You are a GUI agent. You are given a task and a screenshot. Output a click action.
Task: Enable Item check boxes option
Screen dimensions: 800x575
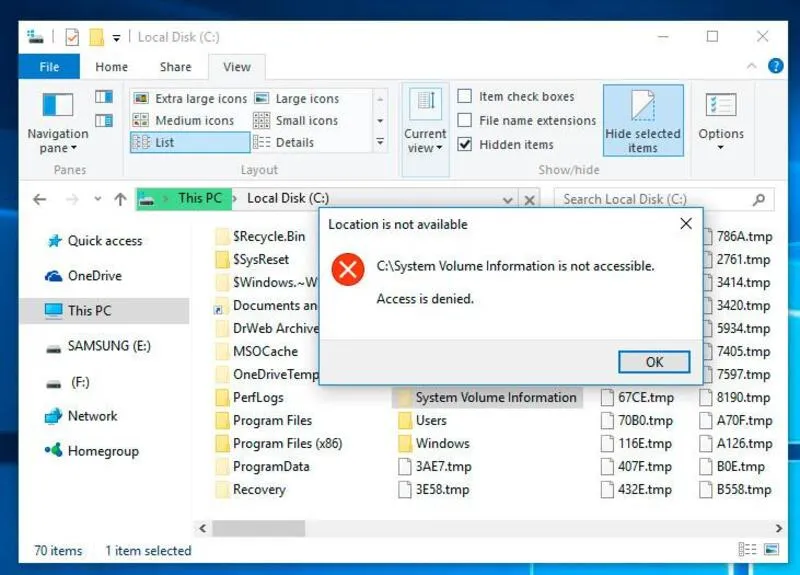(x=465, y=97)
